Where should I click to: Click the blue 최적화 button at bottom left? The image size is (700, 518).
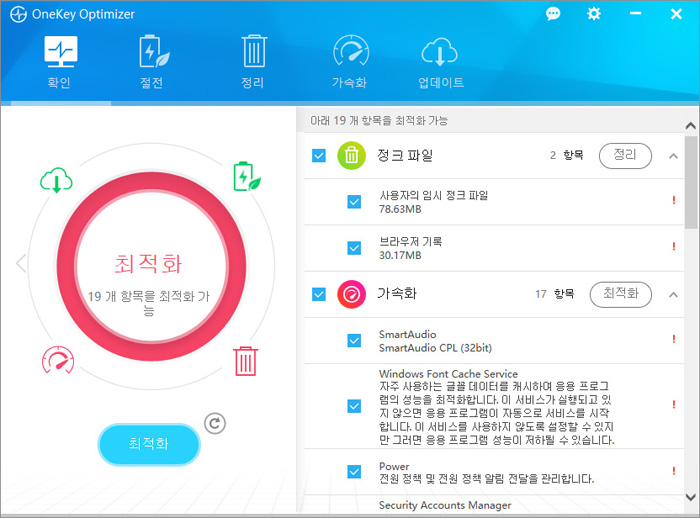149,444
